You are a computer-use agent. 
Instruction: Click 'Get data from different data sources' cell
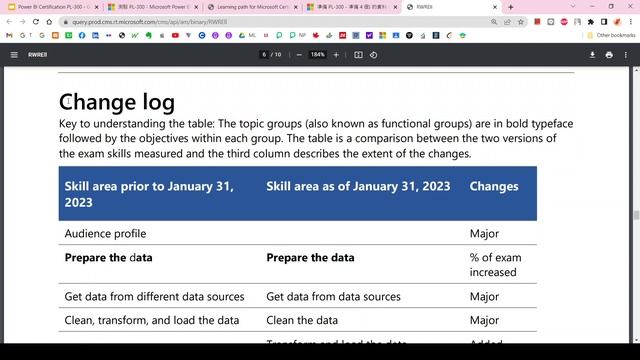(x=154, y=296)
